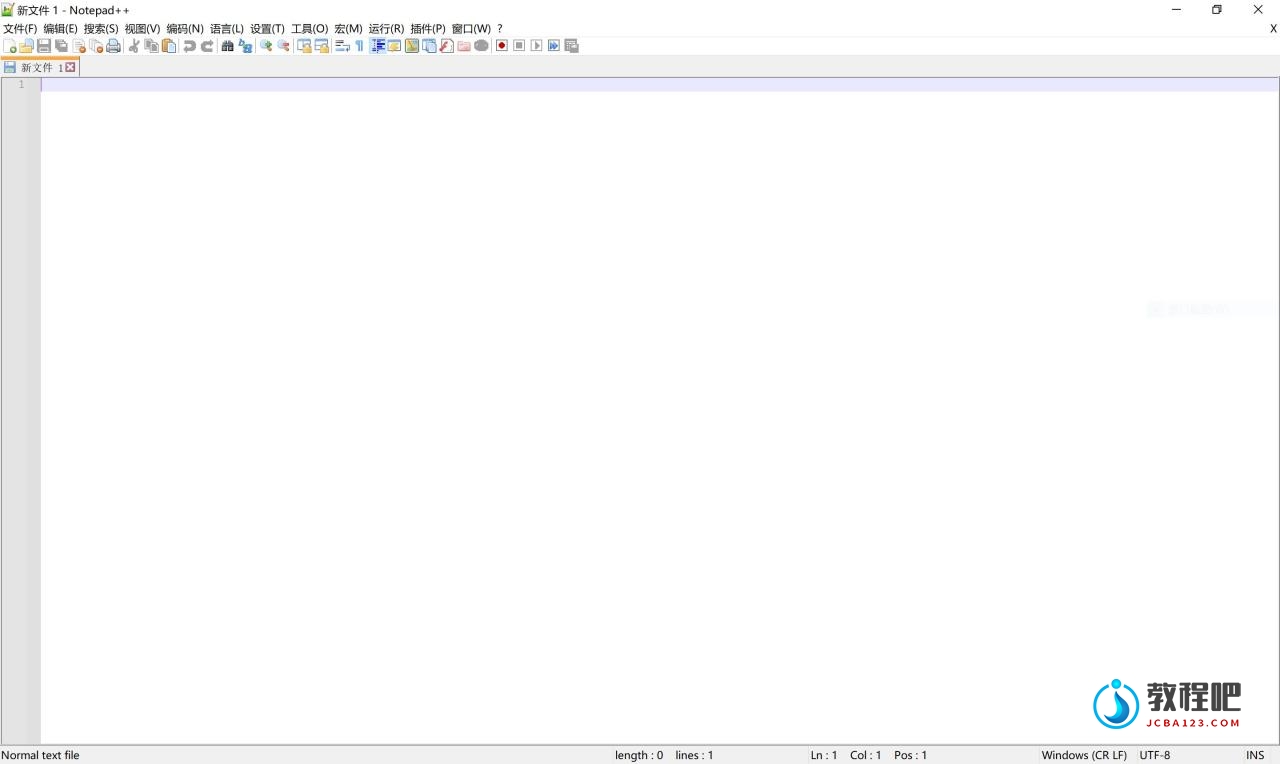The width and height of the screenshot is (1280, 764).
Task: Click the Save All toolbar icon
Action: click(61, 46)
